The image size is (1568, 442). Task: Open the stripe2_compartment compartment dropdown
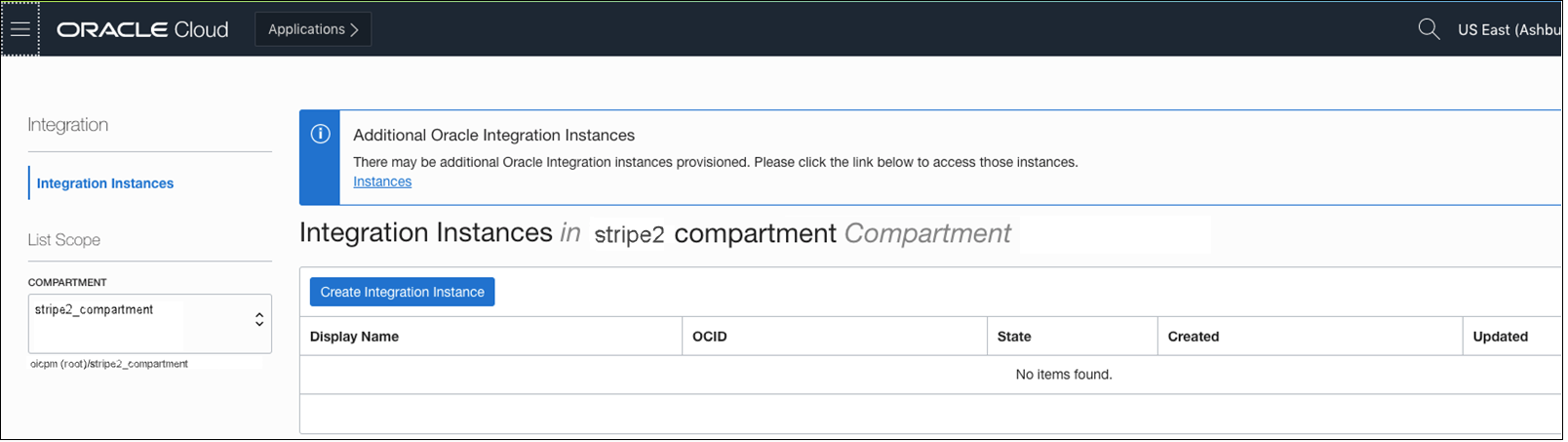pos(149,322)
